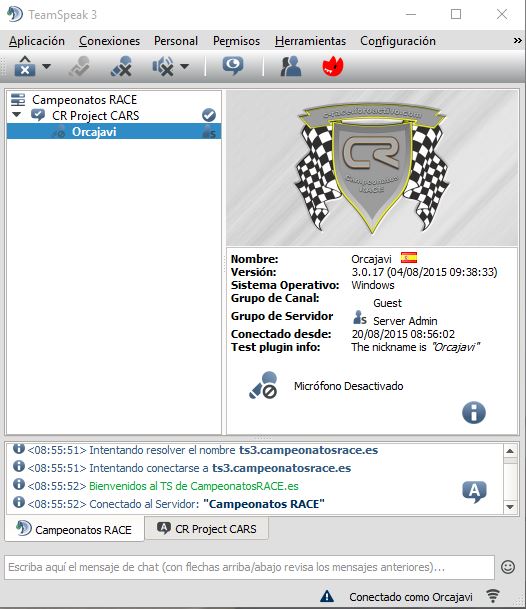Click the connection quality wifi icon

click(493, 596)
